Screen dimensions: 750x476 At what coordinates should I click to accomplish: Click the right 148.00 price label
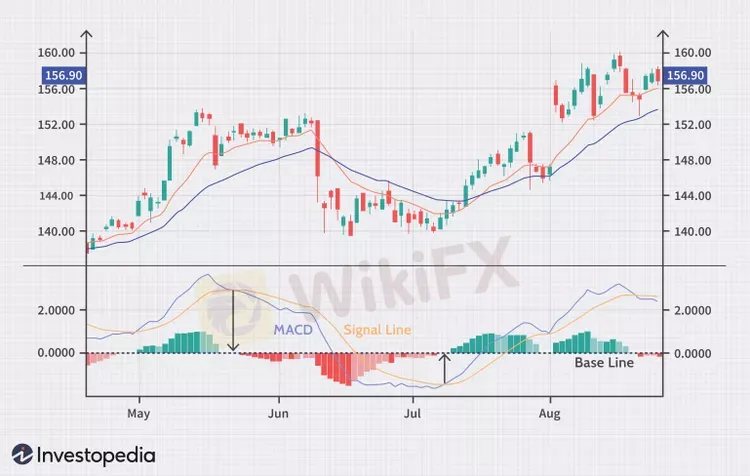693,160
